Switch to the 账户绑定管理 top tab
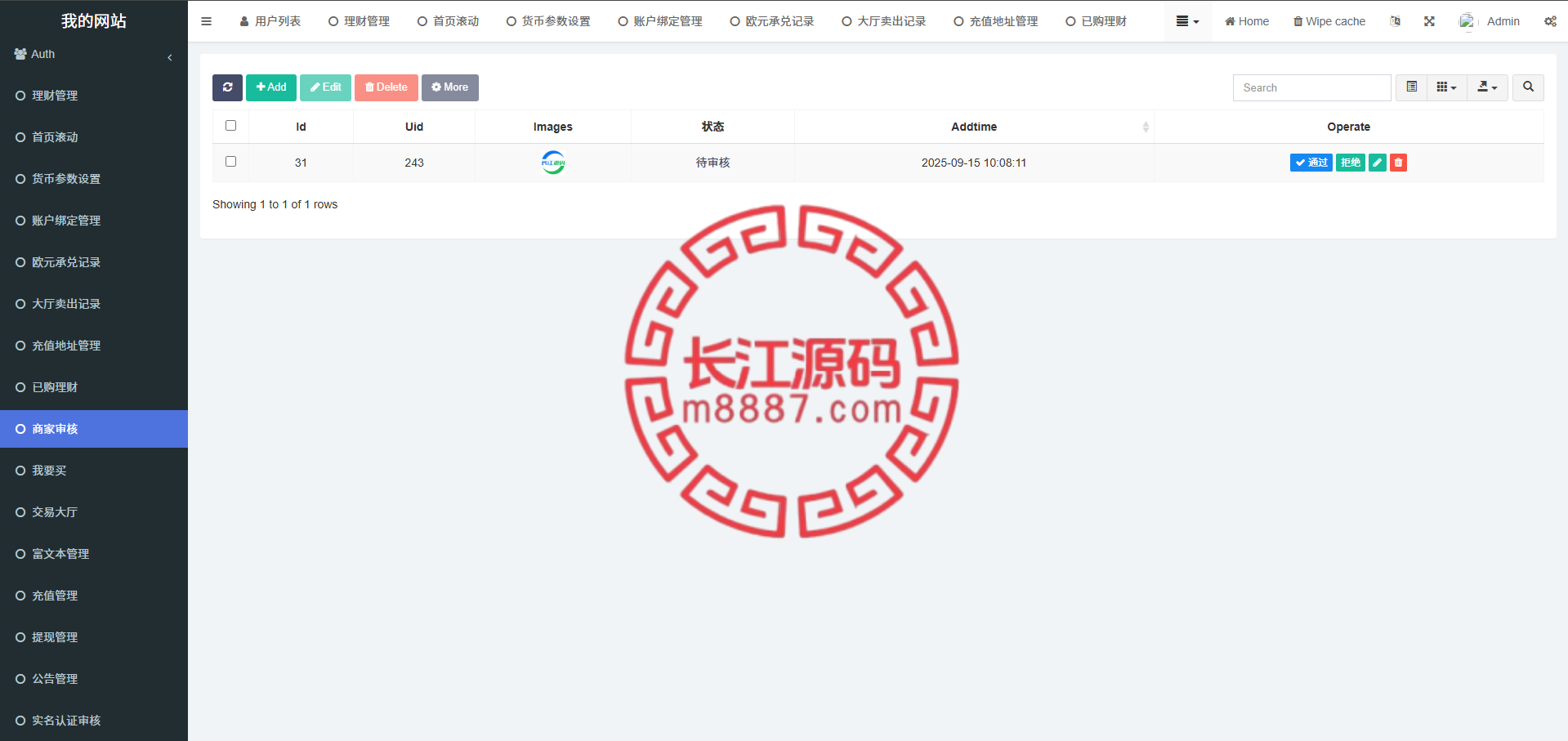Viewport: 1568px width, 741px height. tap(660, 21)
